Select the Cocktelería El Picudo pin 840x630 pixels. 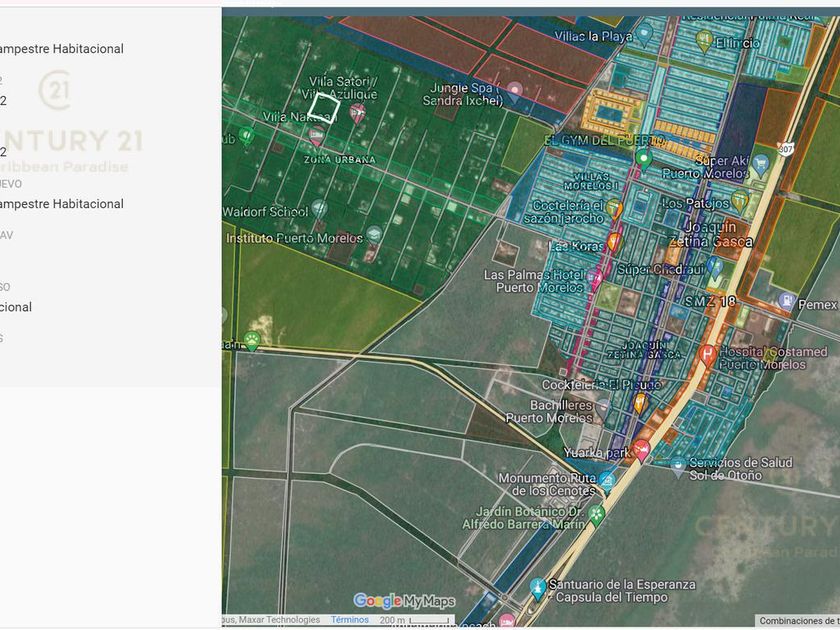640,403
